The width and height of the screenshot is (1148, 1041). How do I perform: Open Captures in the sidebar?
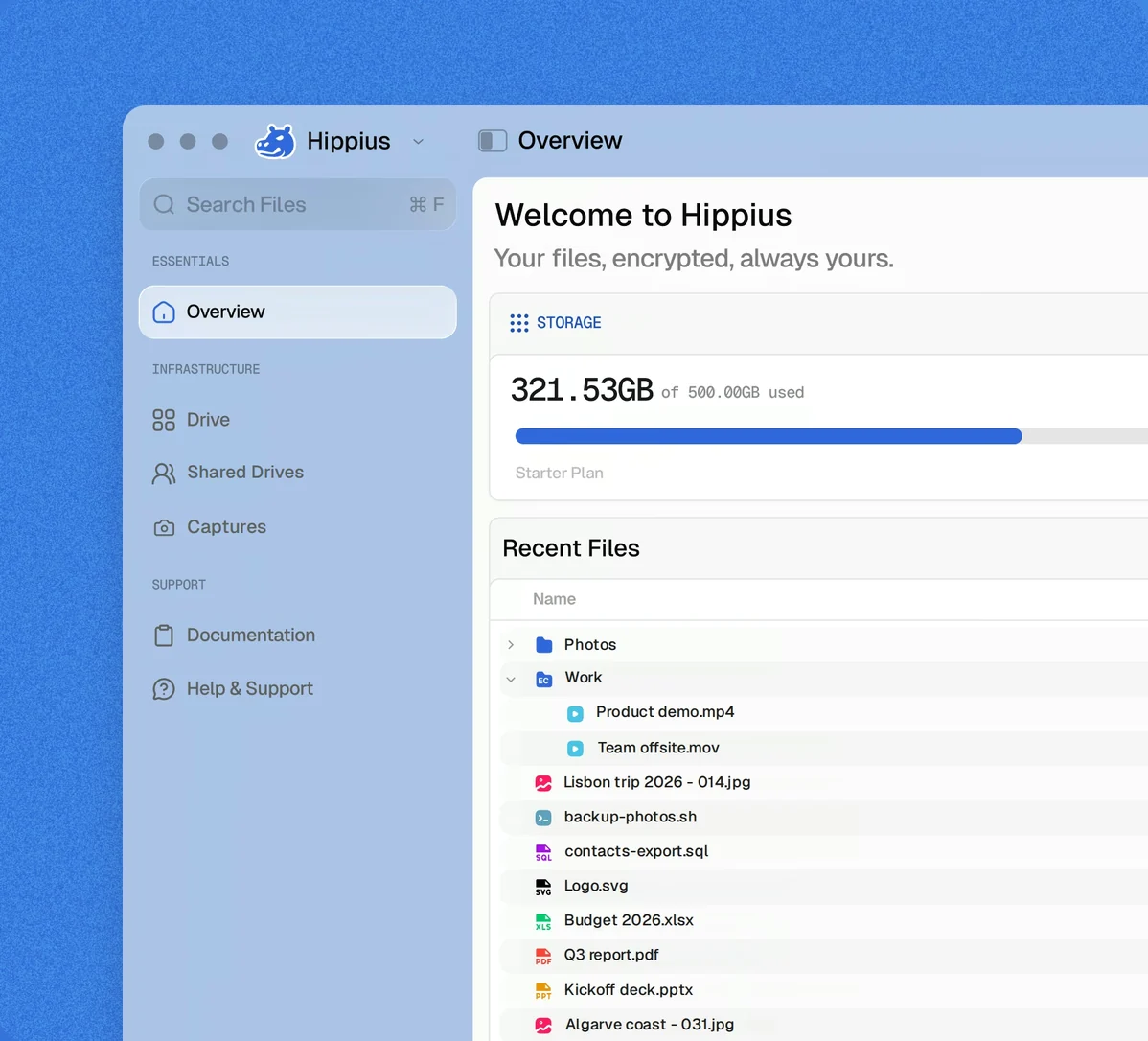227,526
